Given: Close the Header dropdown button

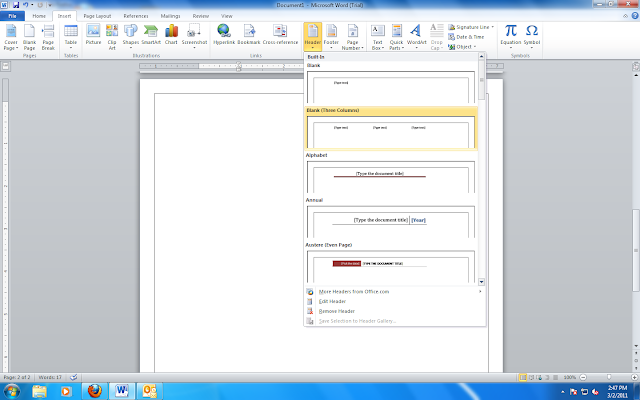Looking at the screenshot, I should [312, 37].
